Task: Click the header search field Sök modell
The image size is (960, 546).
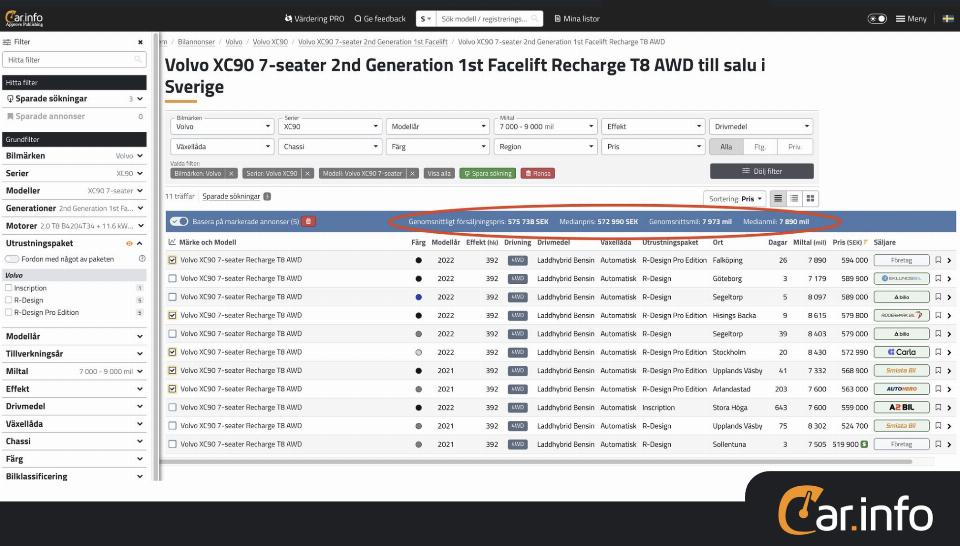Action: (x=489, y=19)
